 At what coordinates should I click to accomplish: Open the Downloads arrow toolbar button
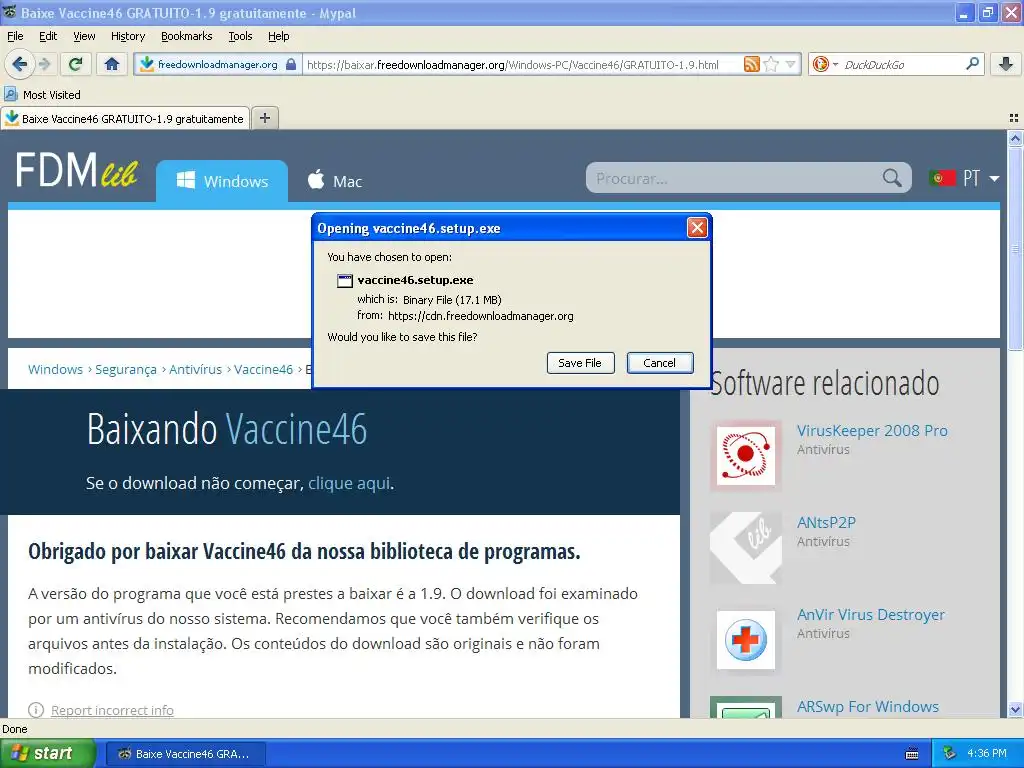1006,64
